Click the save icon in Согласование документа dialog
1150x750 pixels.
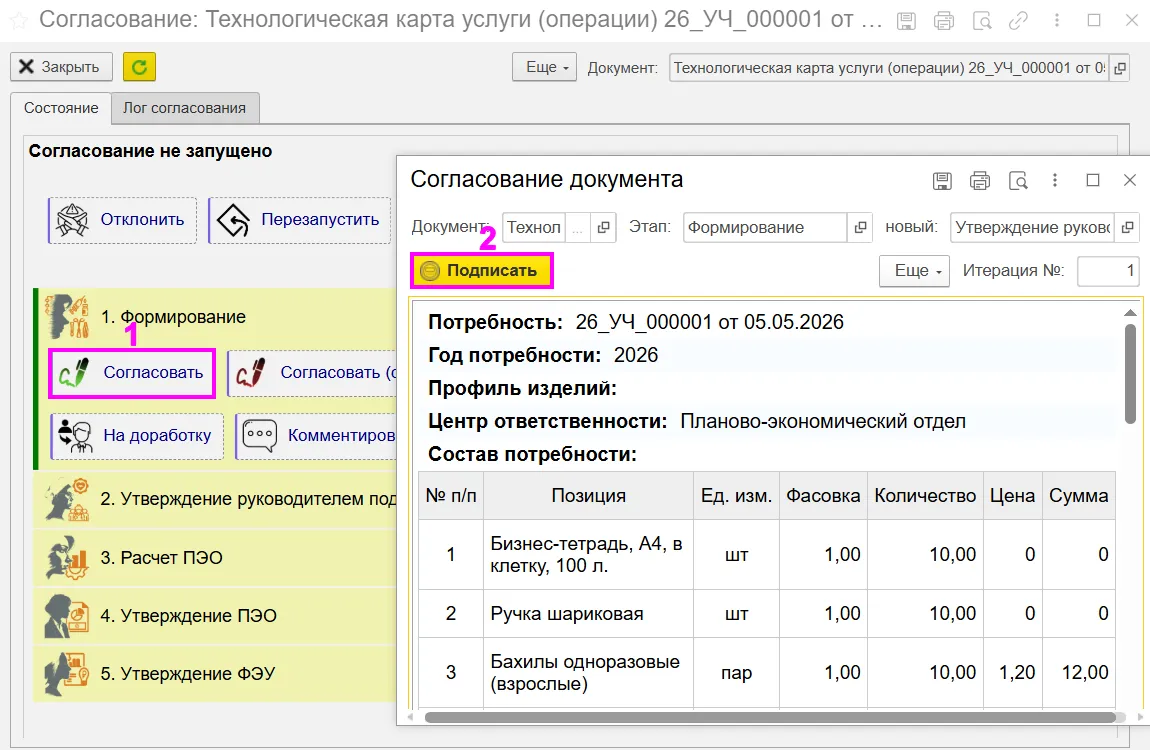click(942, 180)
